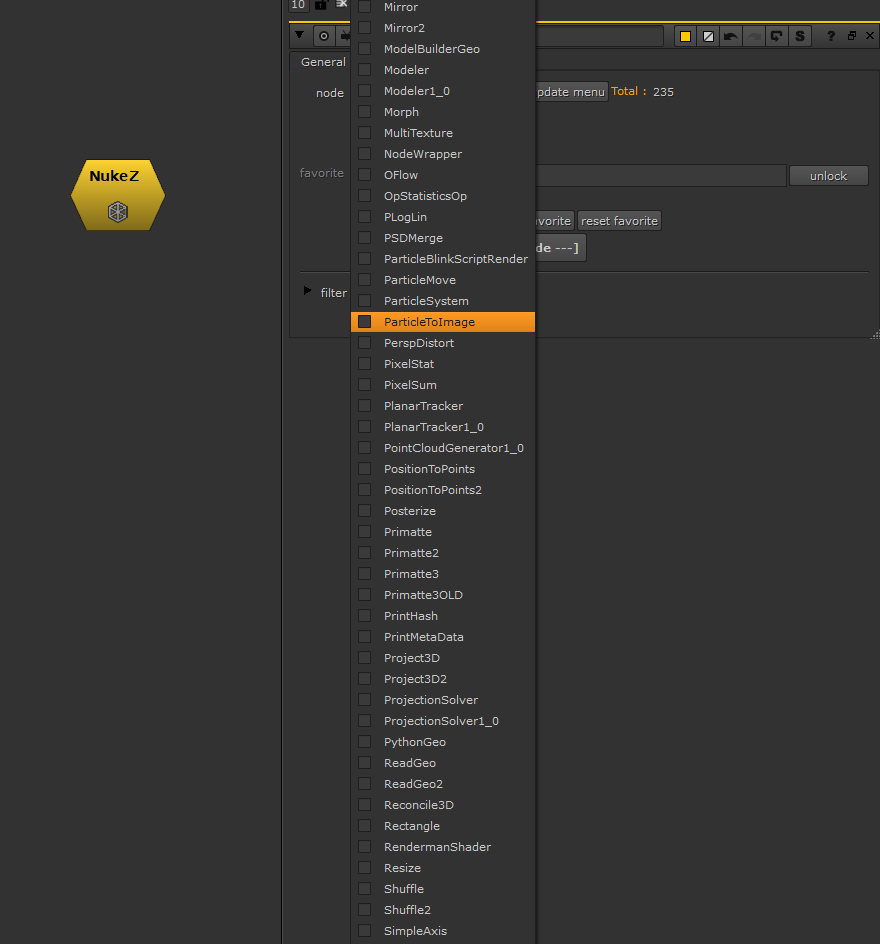The height and width of the screenshot is (944, 880).
Task: Enable the ParticleSystem checkbox
Action: pos(365,300)
